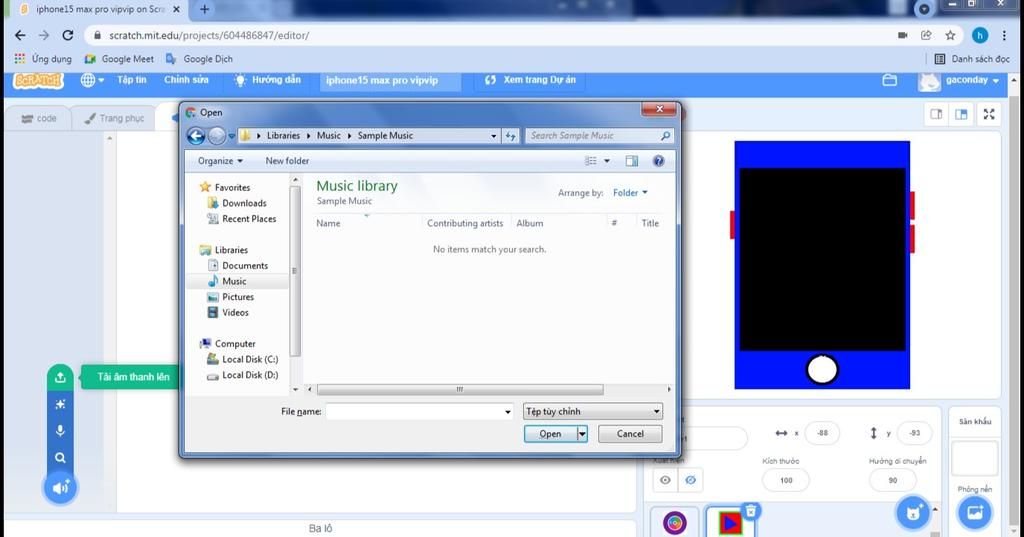Hide sprite with crossed eye icon
1024x537 pixels.
690,480
